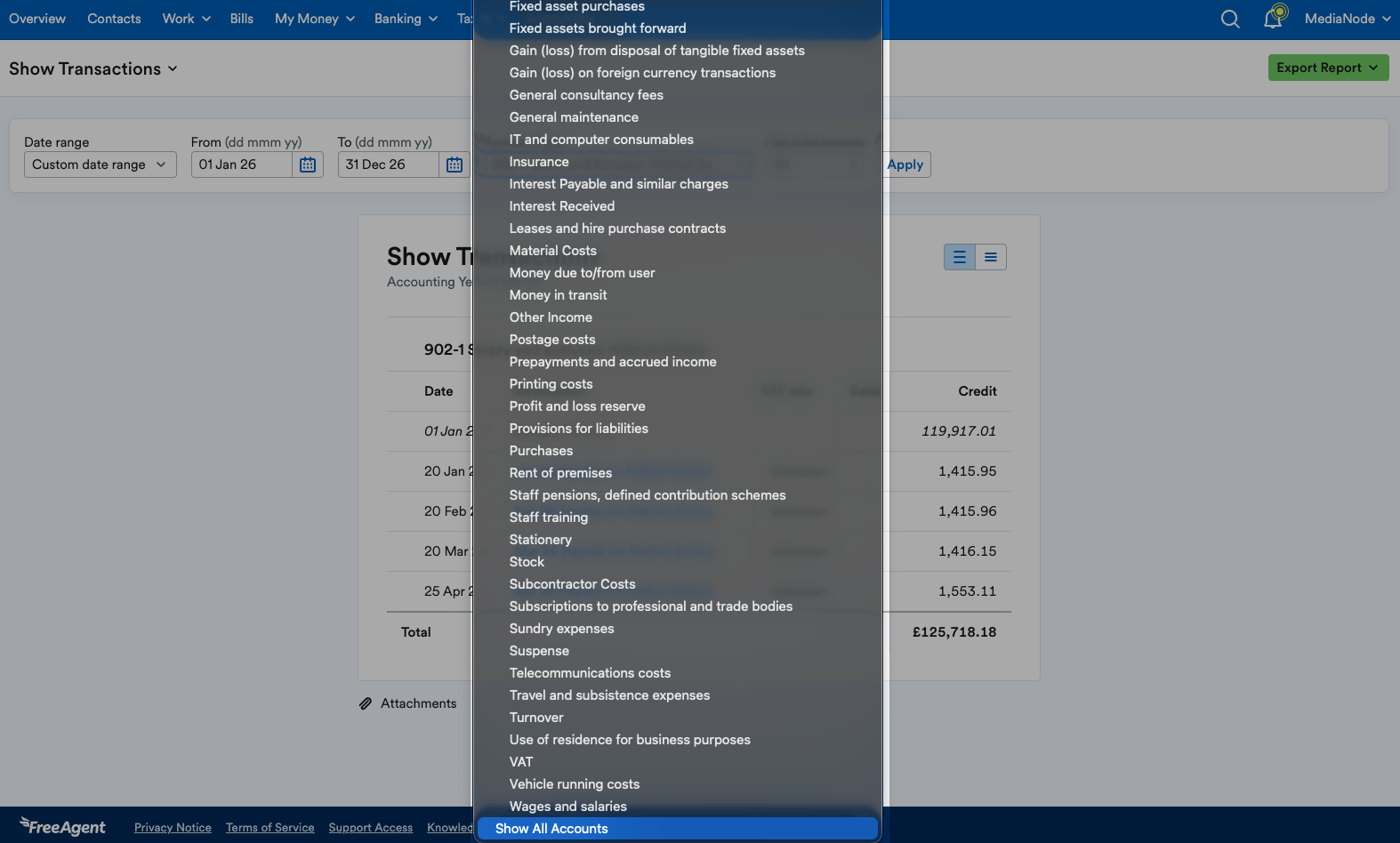
Task: Pick Staff training from the list
Action: click(x=678, y=518)
